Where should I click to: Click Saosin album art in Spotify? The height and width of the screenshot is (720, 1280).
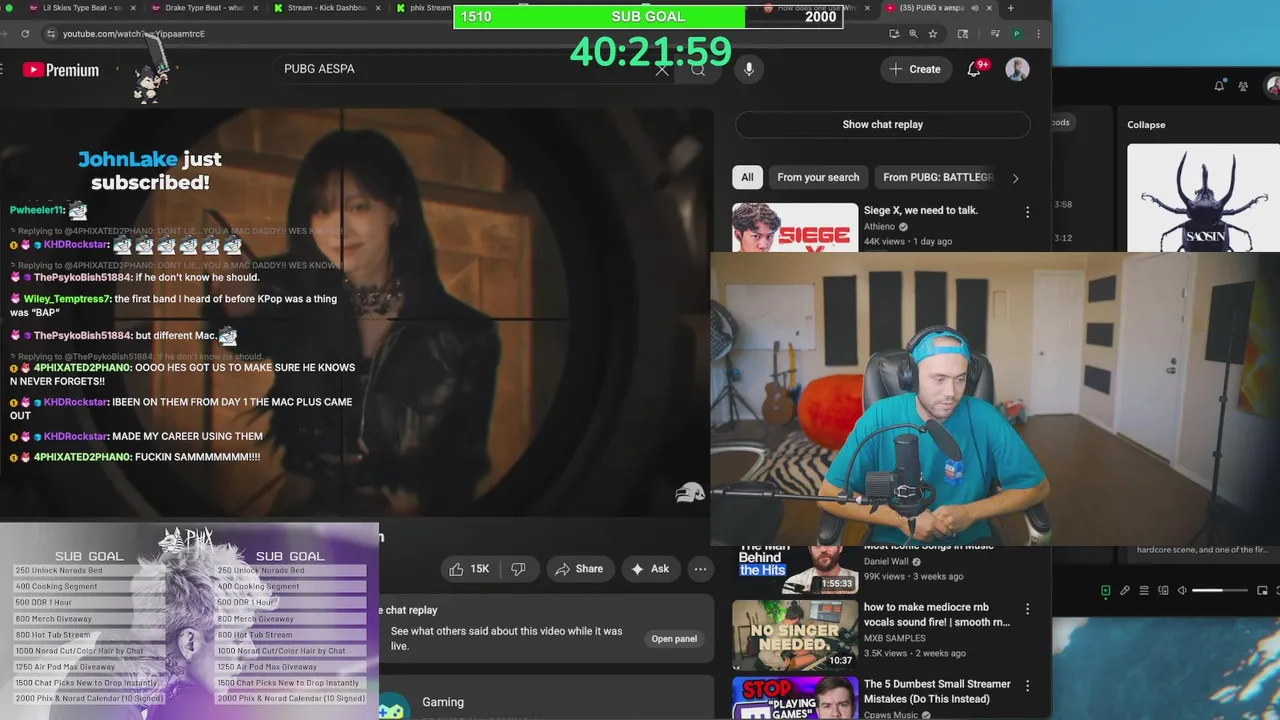(x=1203, y=198)
